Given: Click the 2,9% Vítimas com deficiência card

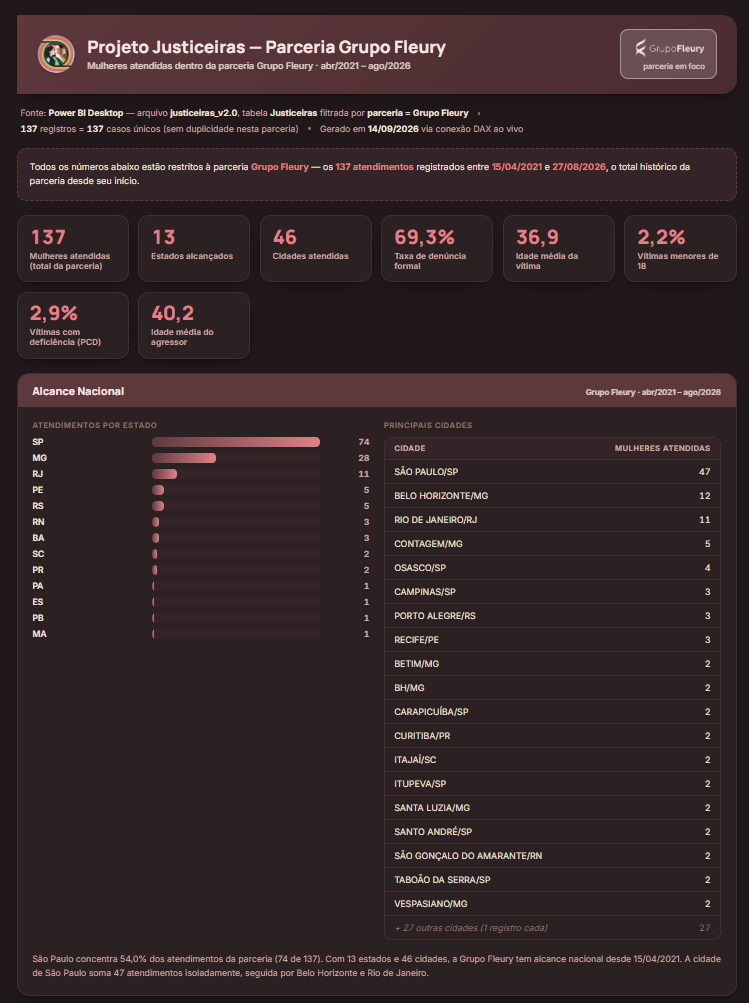Looking at the screenshot, I should [x=73, y=325].
